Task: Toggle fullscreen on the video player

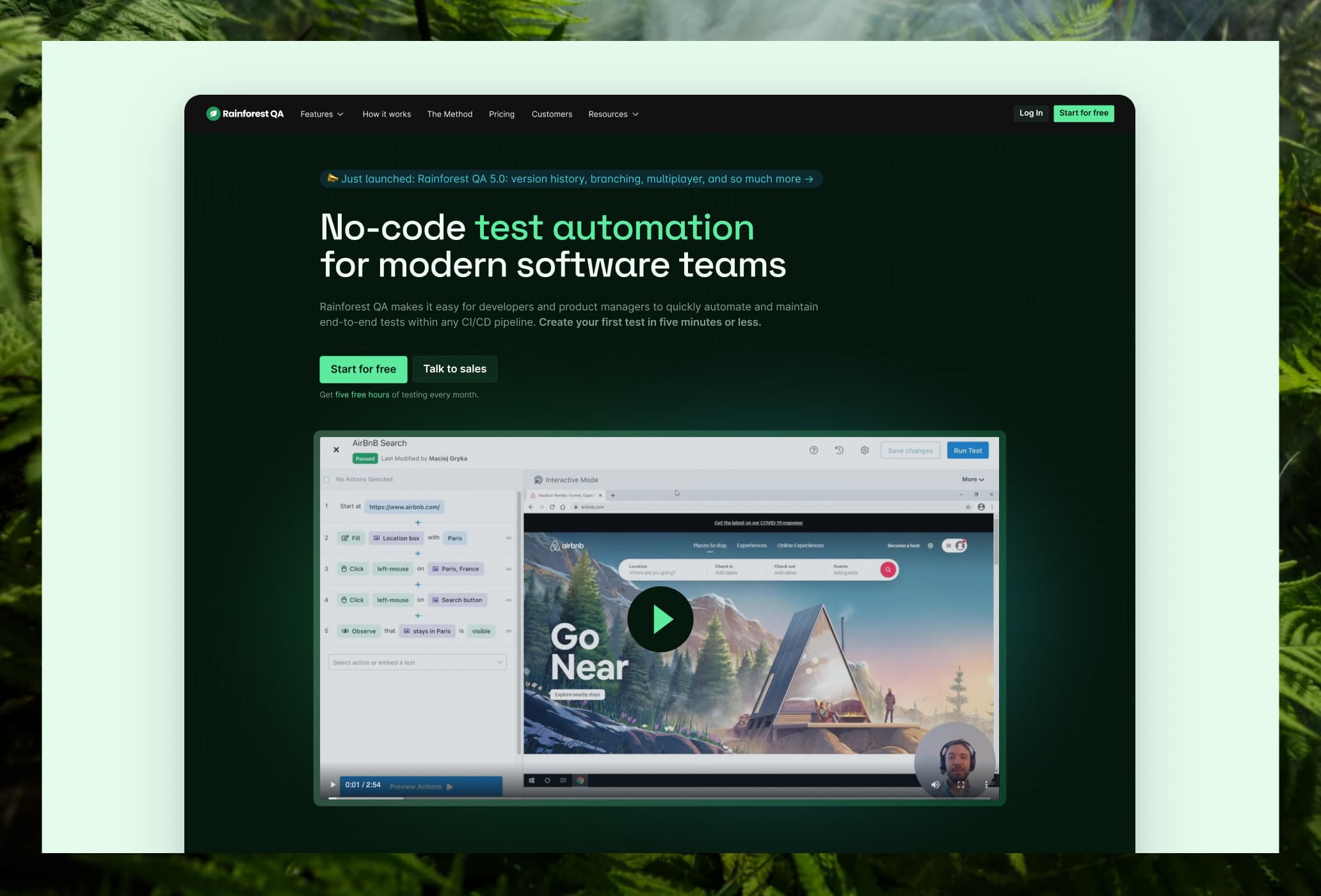Action: click(960, 784)
